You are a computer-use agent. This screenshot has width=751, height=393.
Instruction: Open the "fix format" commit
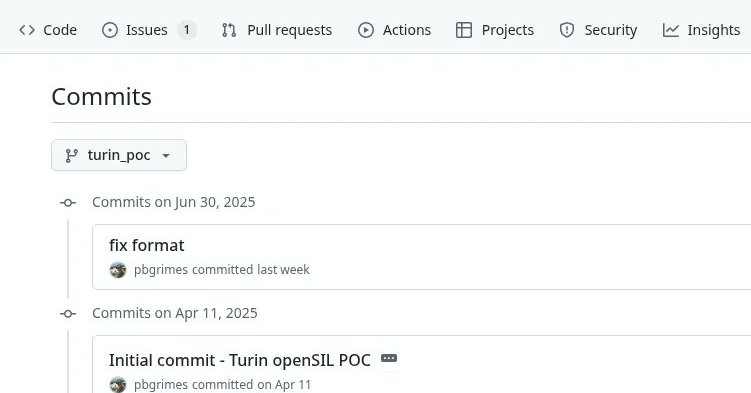tap(147, 245)
